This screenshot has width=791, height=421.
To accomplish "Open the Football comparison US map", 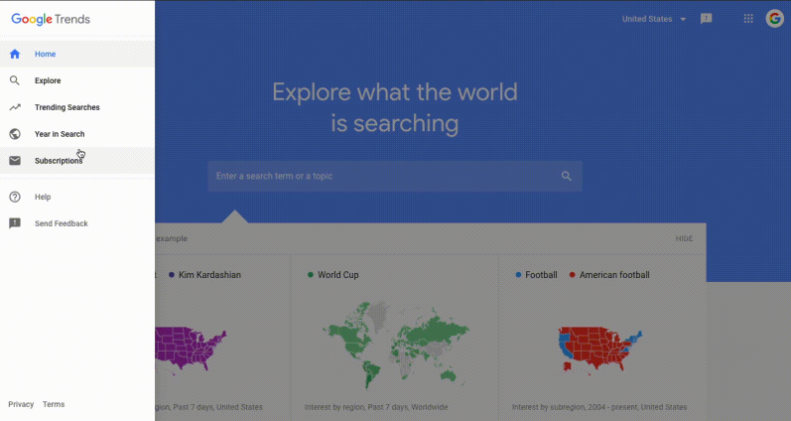I will click(600, 349).
